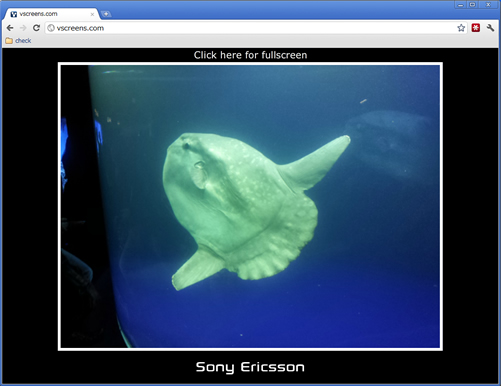This screenshot has height=386, width=501.
Task: Focus the address bar showing vscreens.com
Action: coord(250,28)
